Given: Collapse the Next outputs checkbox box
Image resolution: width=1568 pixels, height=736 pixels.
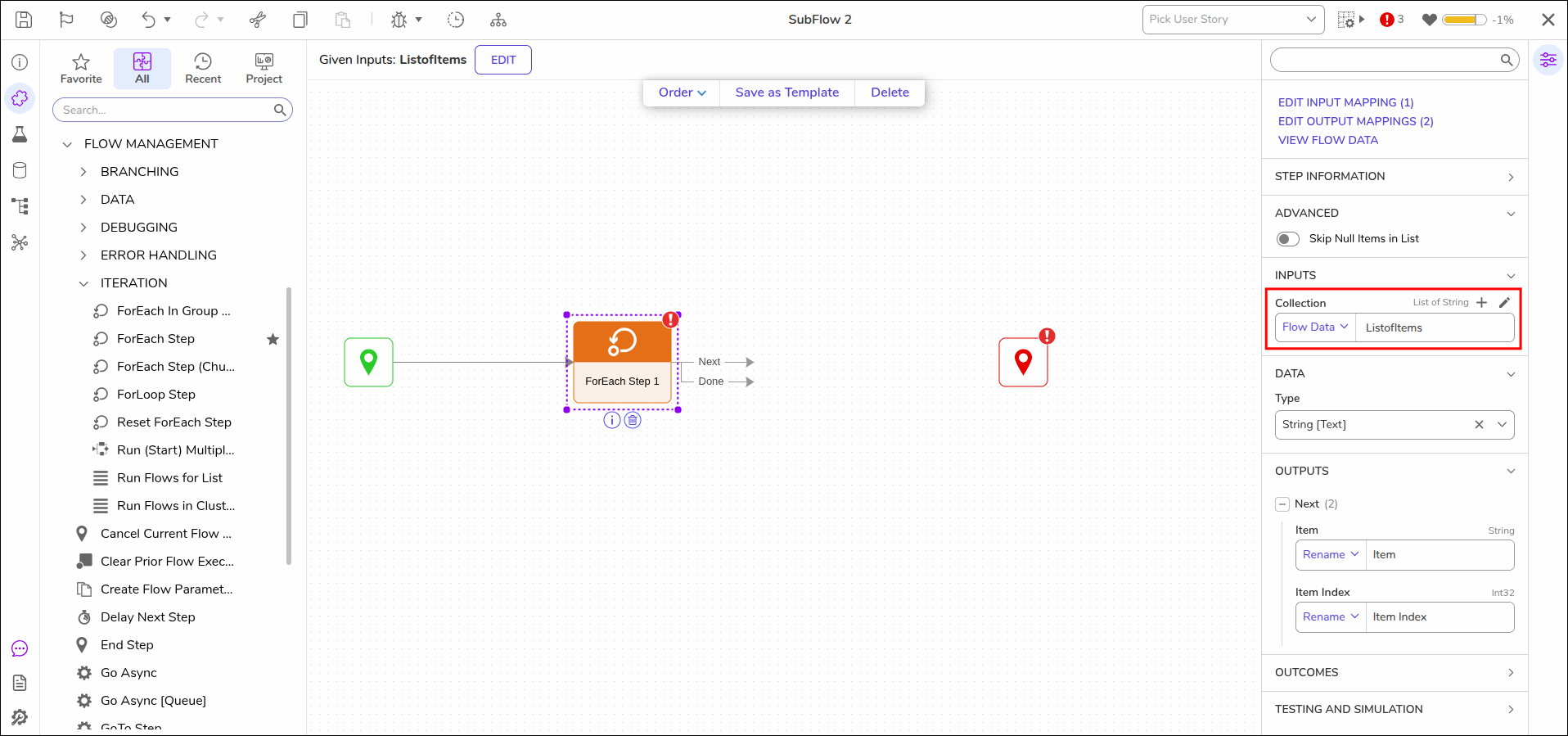Looking at the screenshot, I should [x=1282, y=504].
